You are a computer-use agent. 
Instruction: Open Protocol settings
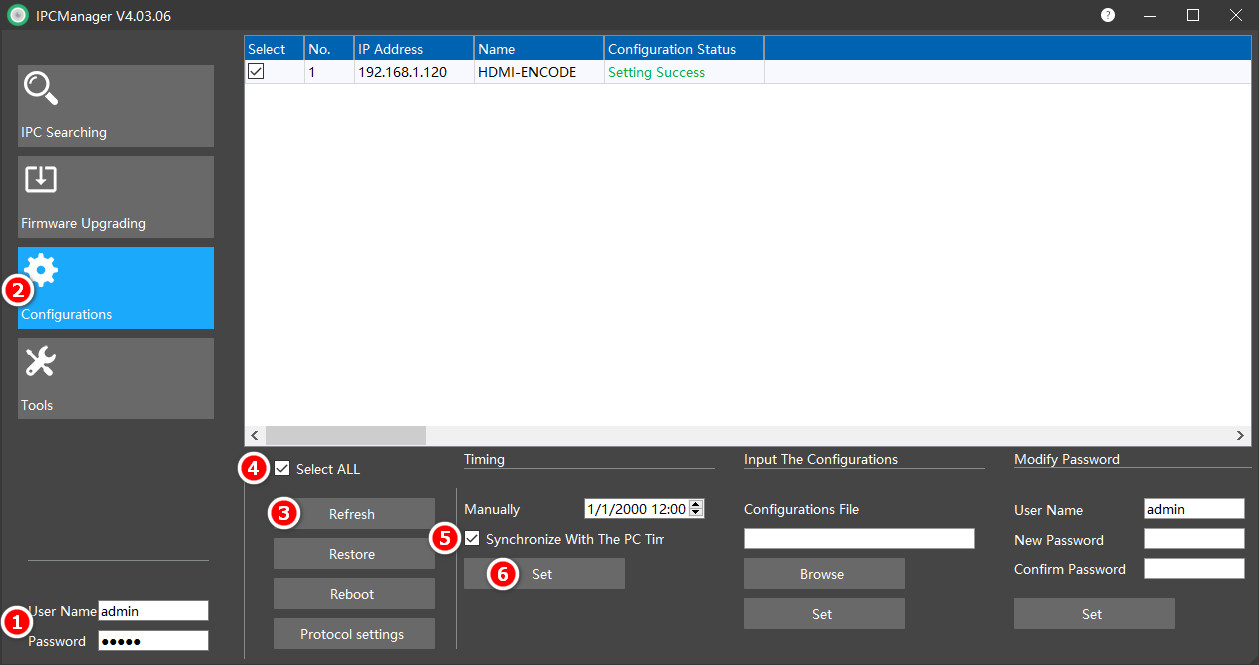[x=354, y=634]
